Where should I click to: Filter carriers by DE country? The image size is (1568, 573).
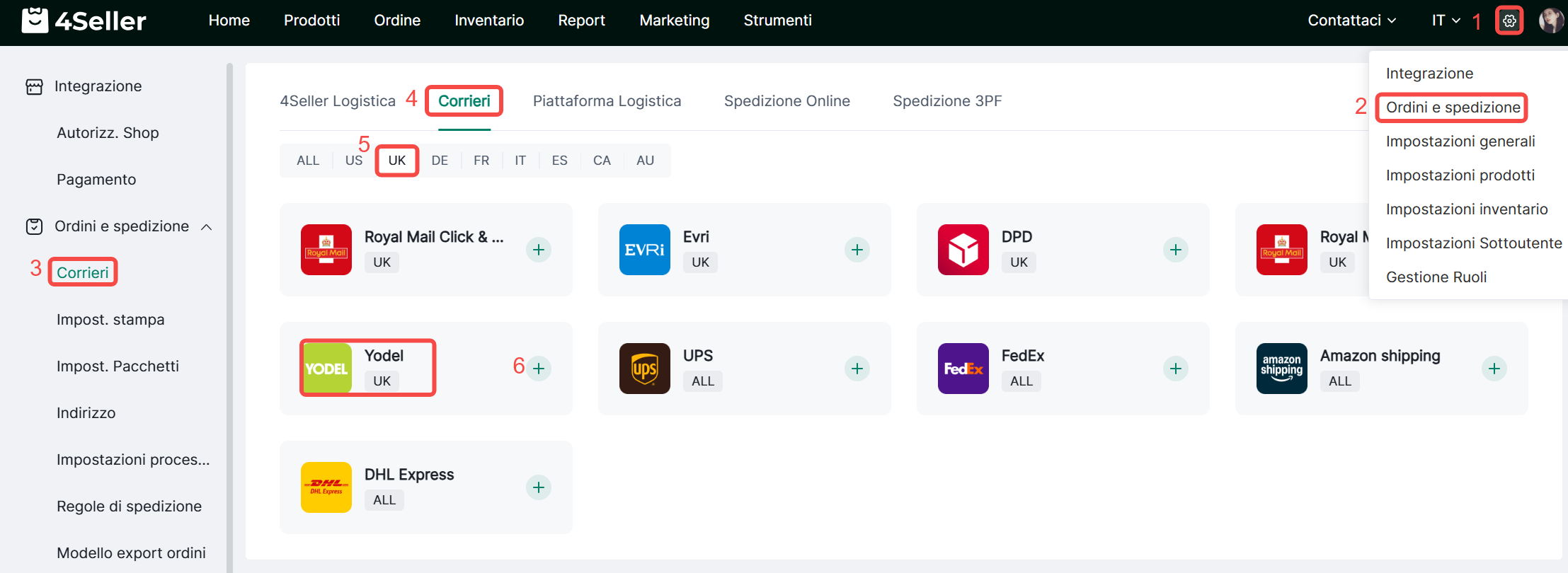(440, 161)
